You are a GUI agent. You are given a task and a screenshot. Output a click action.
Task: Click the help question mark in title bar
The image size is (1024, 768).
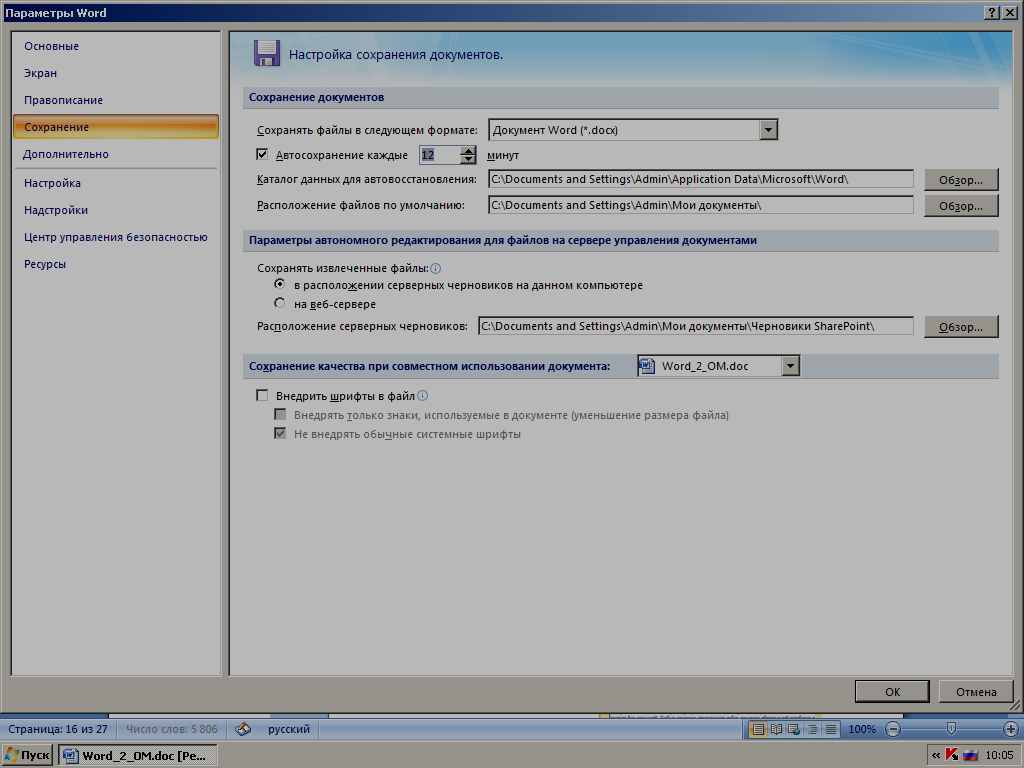991,12
